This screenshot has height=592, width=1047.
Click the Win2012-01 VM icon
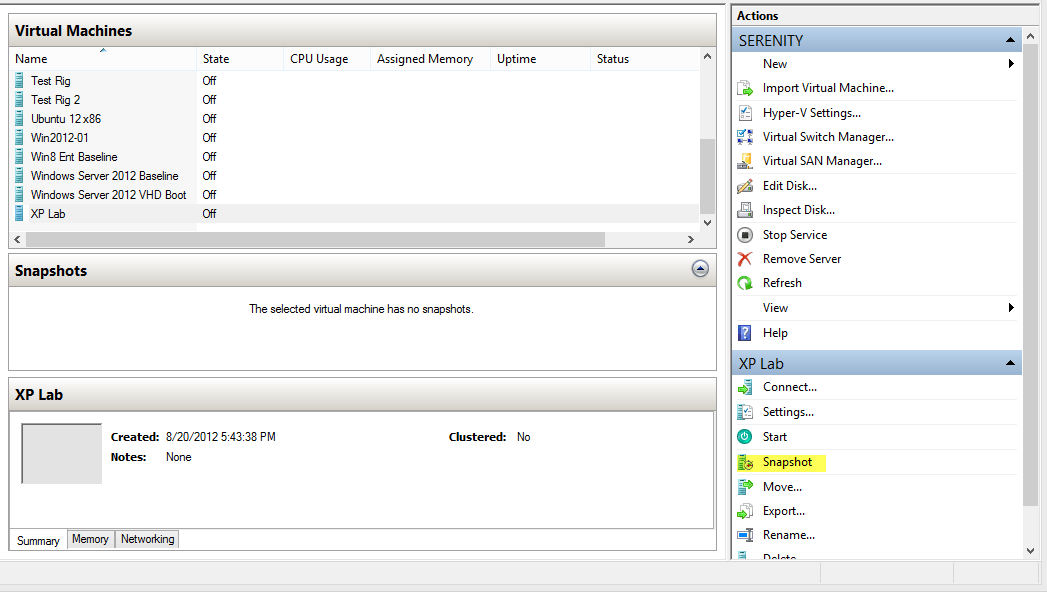click(x=19, y=137)
